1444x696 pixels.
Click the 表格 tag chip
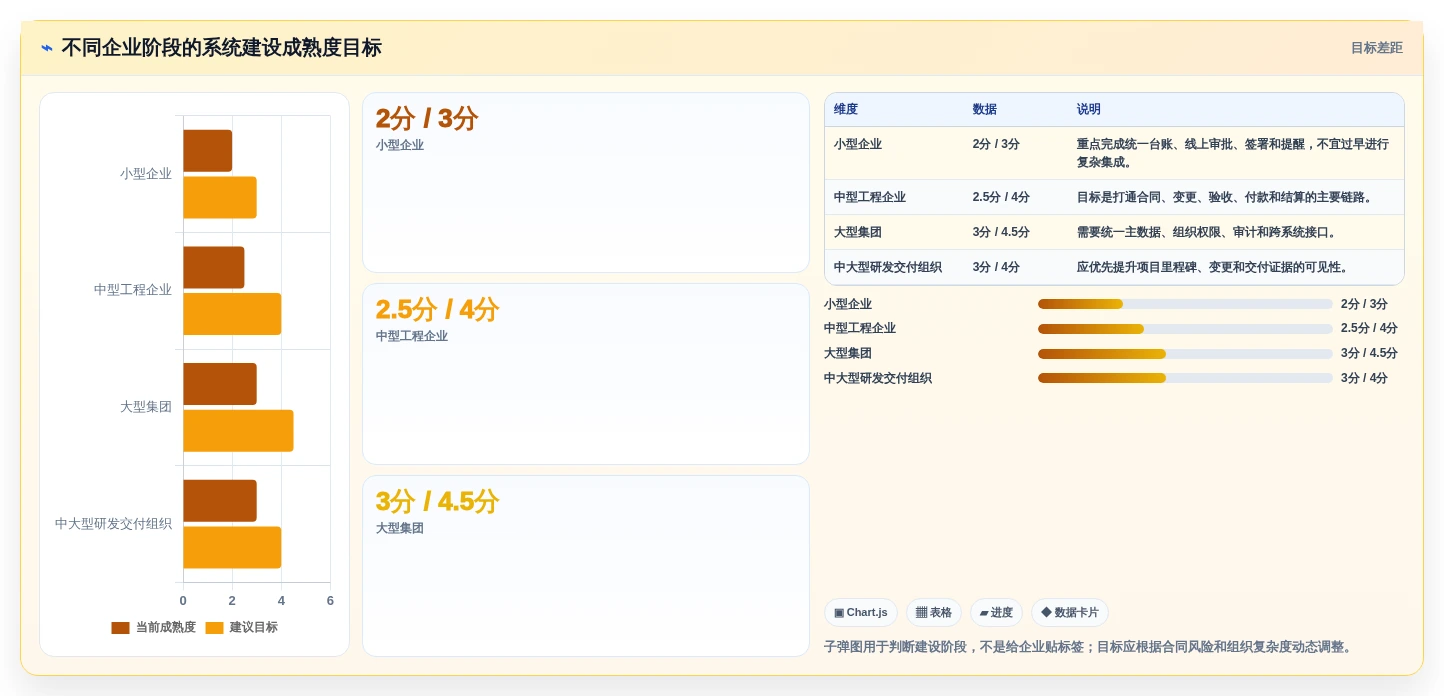pos(934,613)
